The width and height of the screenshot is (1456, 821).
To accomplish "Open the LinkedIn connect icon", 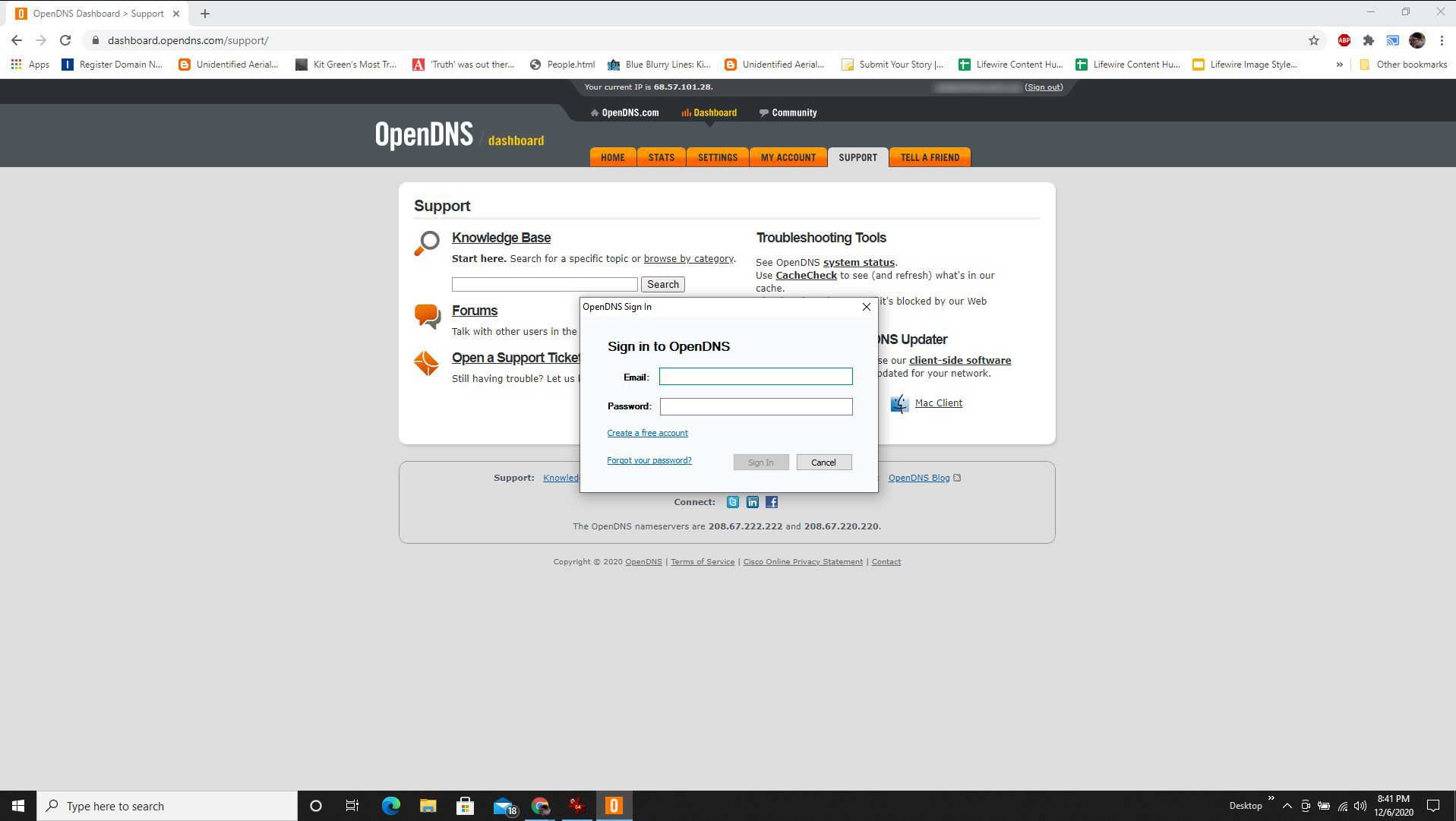I will (752, 502).
